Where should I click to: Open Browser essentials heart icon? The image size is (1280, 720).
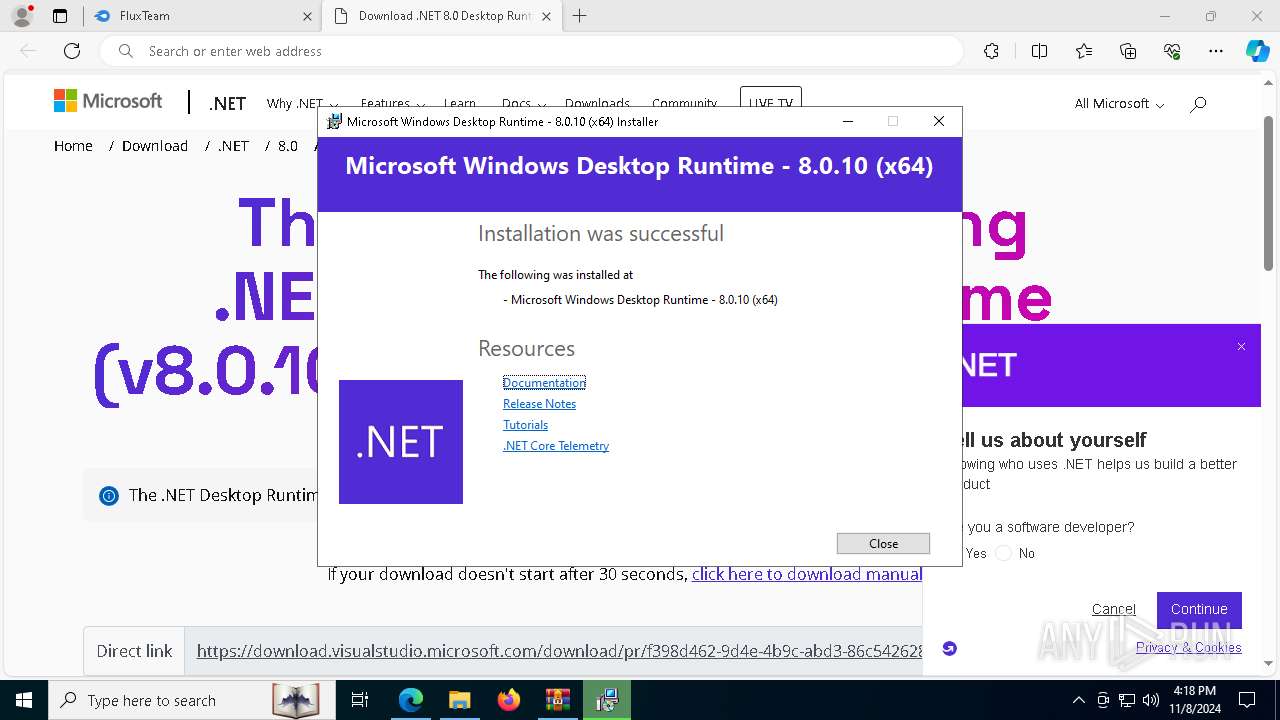tap(1172, 51)
